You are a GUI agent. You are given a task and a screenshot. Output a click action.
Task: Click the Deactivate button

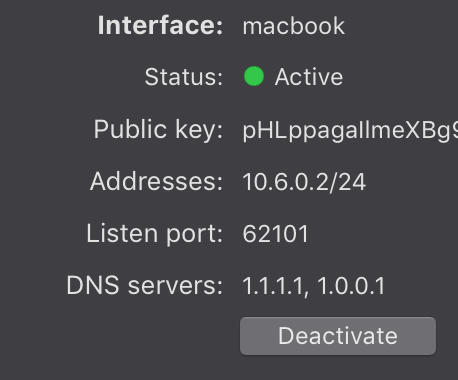(x=338, y=336)
